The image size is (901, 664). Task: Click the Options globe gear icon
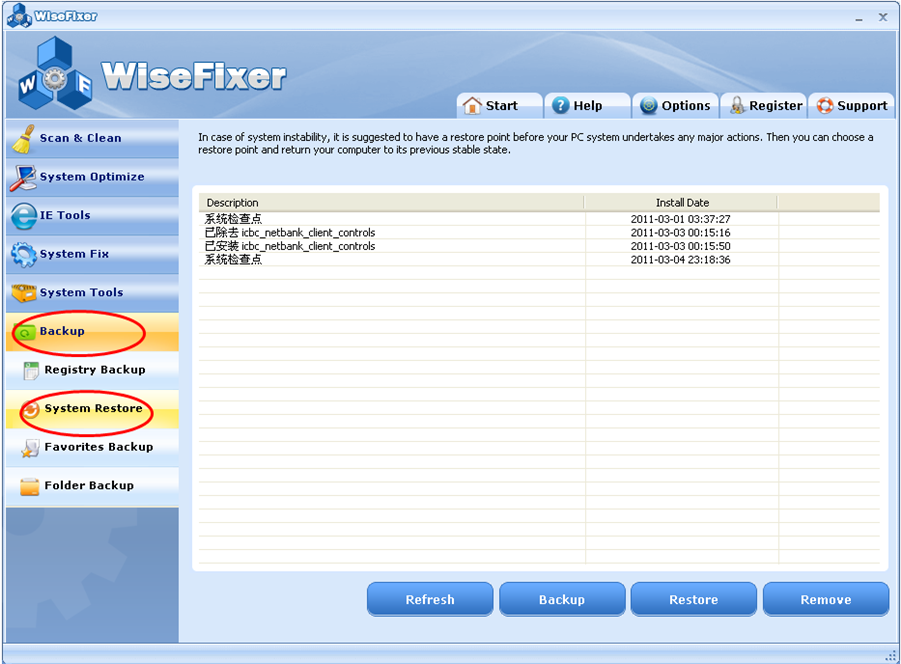(x=649, y=106)
